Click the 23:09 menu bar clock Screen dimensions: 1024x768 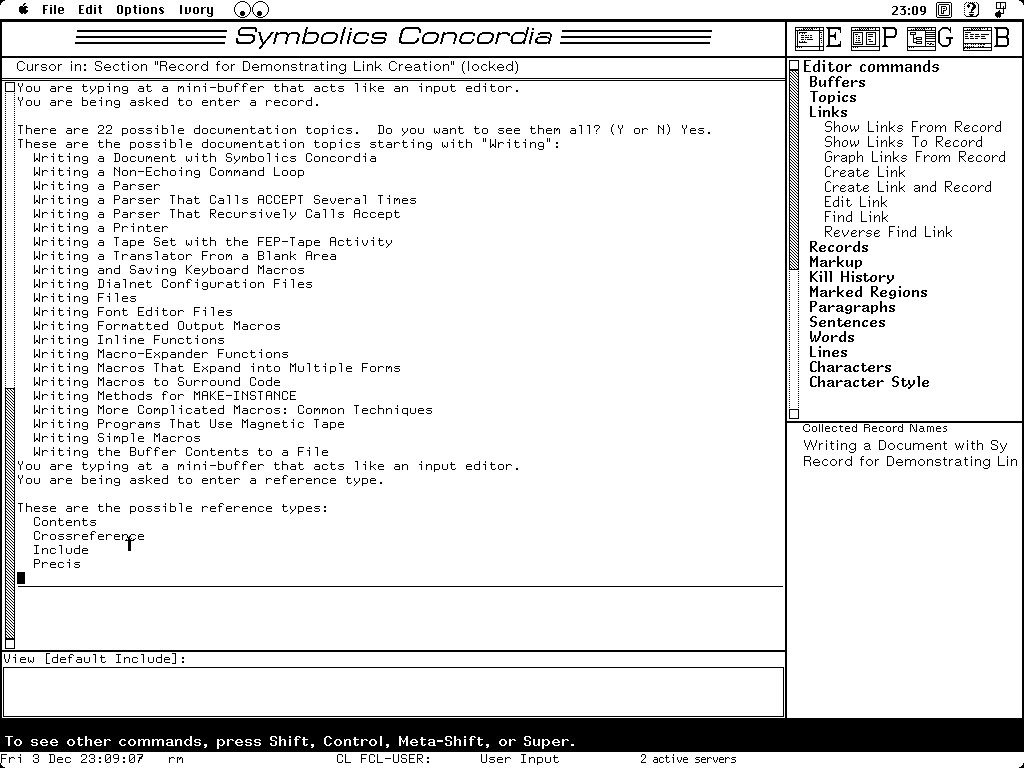pyautogui.click(x=908, y=10)
